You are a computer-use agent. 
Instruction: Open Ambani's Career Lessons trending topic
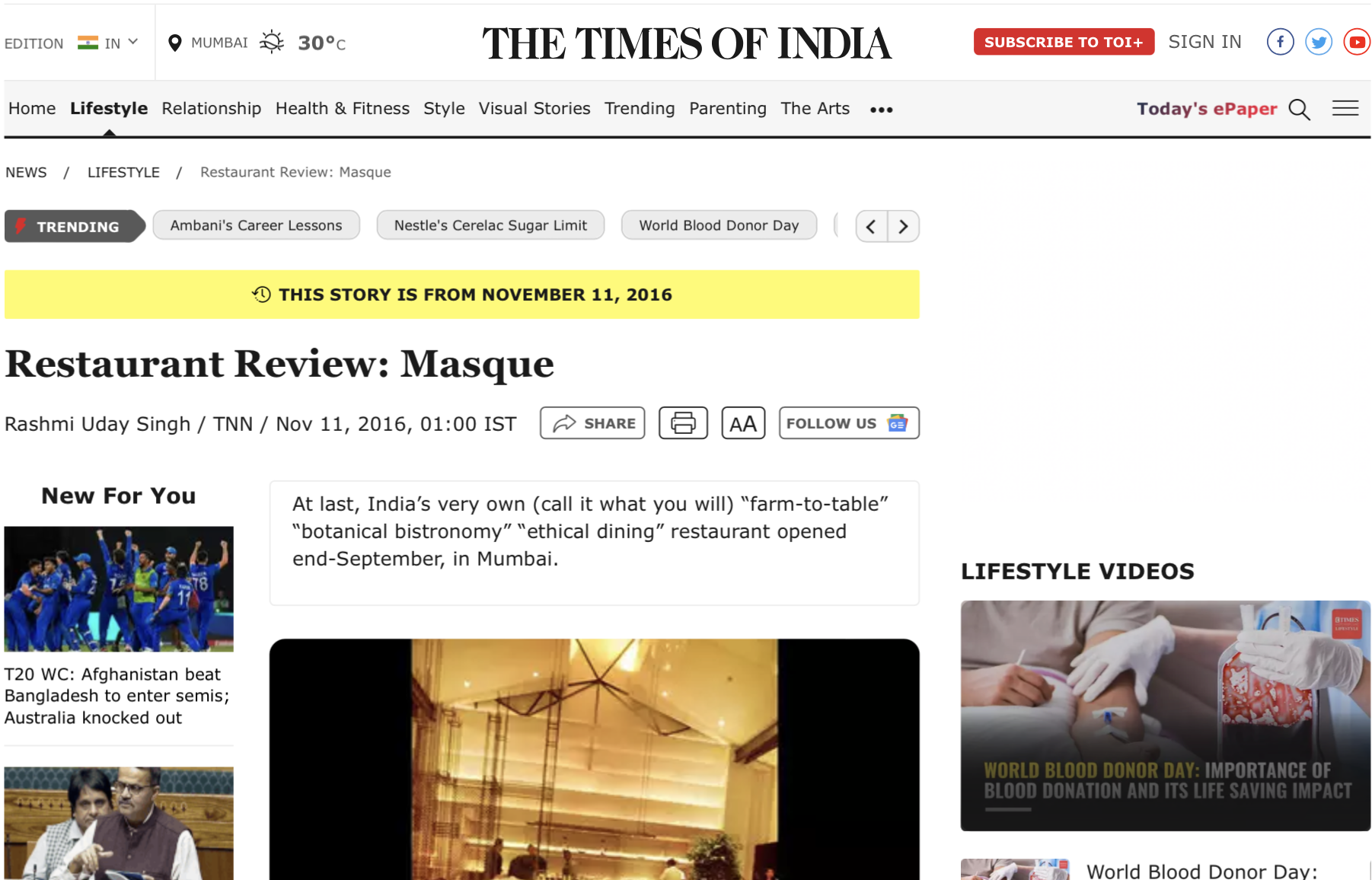(256, 226)
